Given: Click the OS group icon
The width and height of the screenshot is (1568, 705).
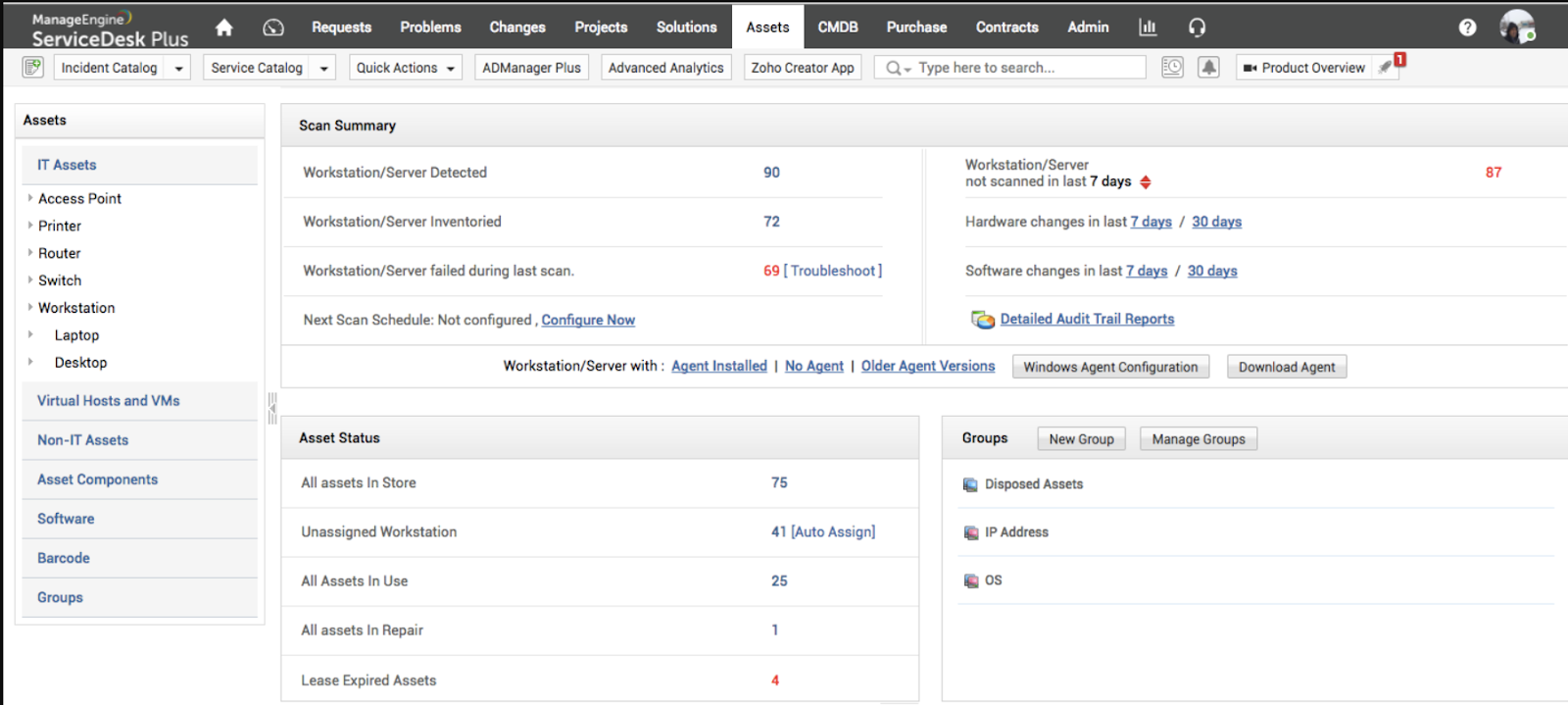Looking at the screenshot, I should [x=970, y=580].
